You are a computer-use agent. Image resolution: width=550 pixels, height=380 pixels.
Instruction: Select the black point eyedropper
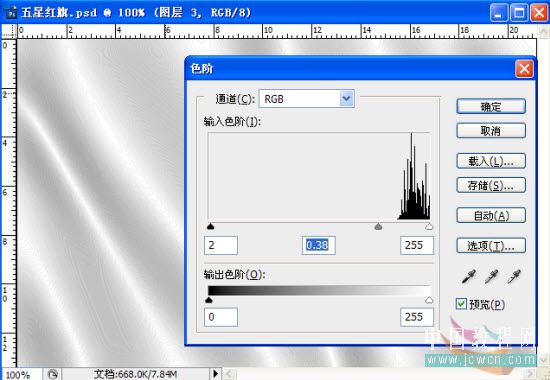pos(469,276)
